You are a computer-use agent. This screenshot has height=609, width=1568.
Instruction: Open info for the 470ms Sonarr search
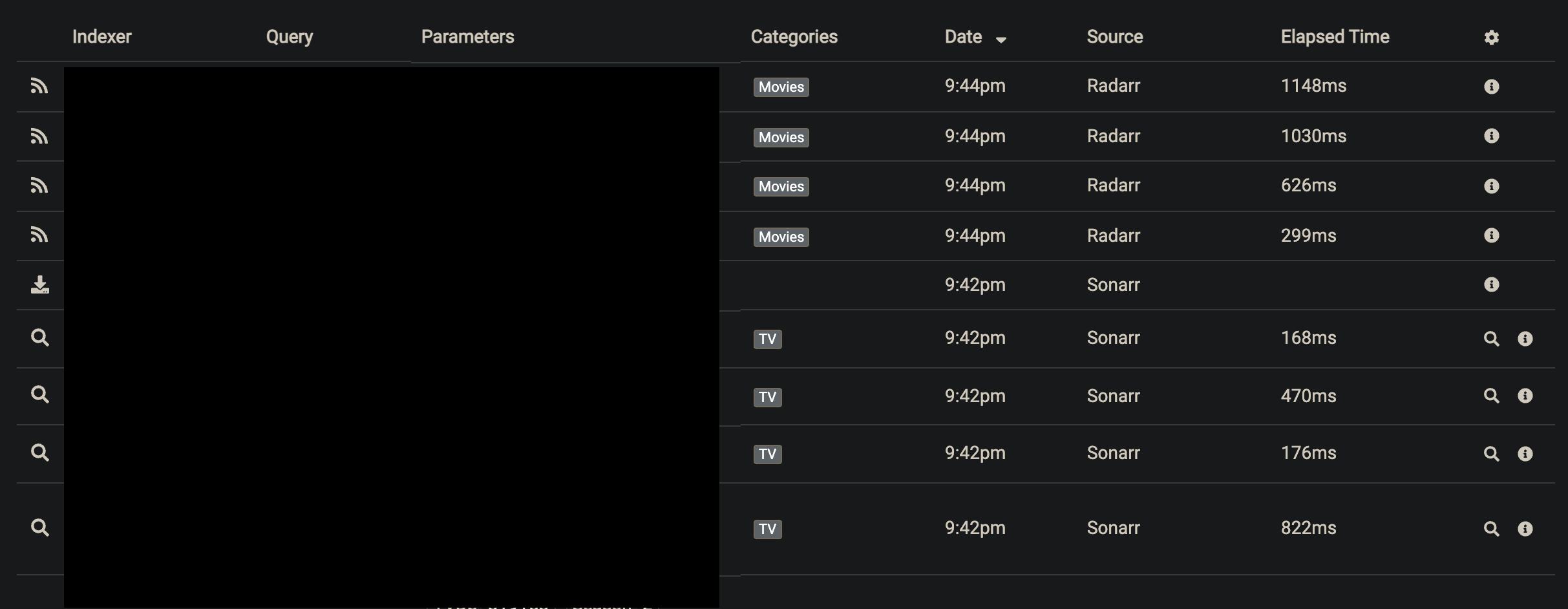point(1525,396)
